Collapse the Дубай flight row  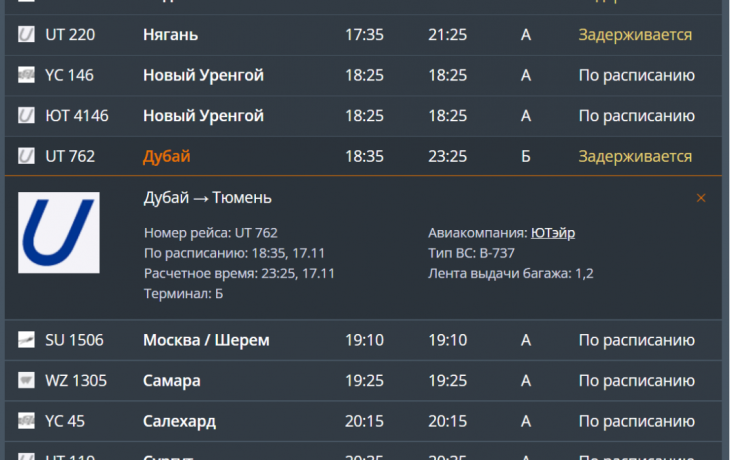coord(167,157)
